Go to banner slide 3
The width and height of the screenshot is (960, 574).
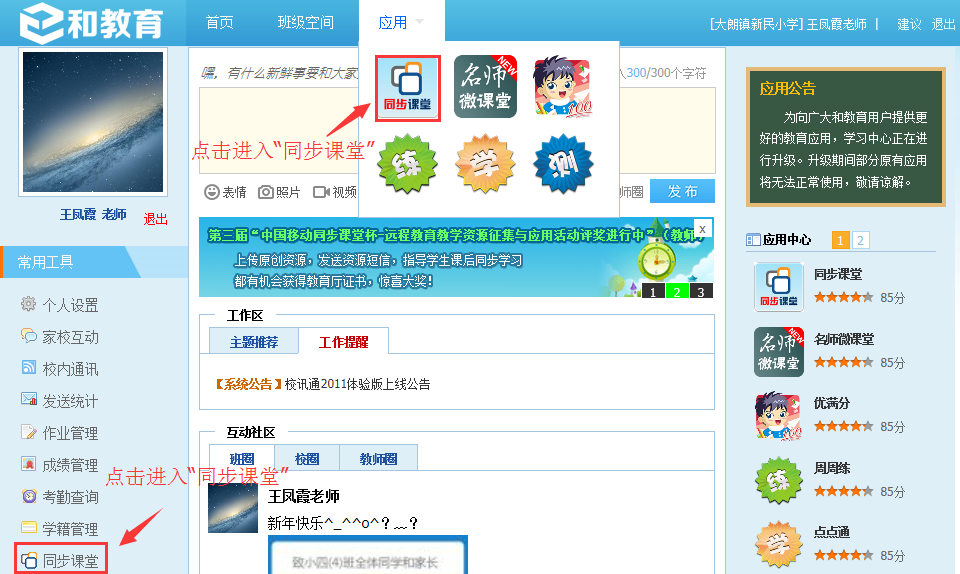coord(702,291)
